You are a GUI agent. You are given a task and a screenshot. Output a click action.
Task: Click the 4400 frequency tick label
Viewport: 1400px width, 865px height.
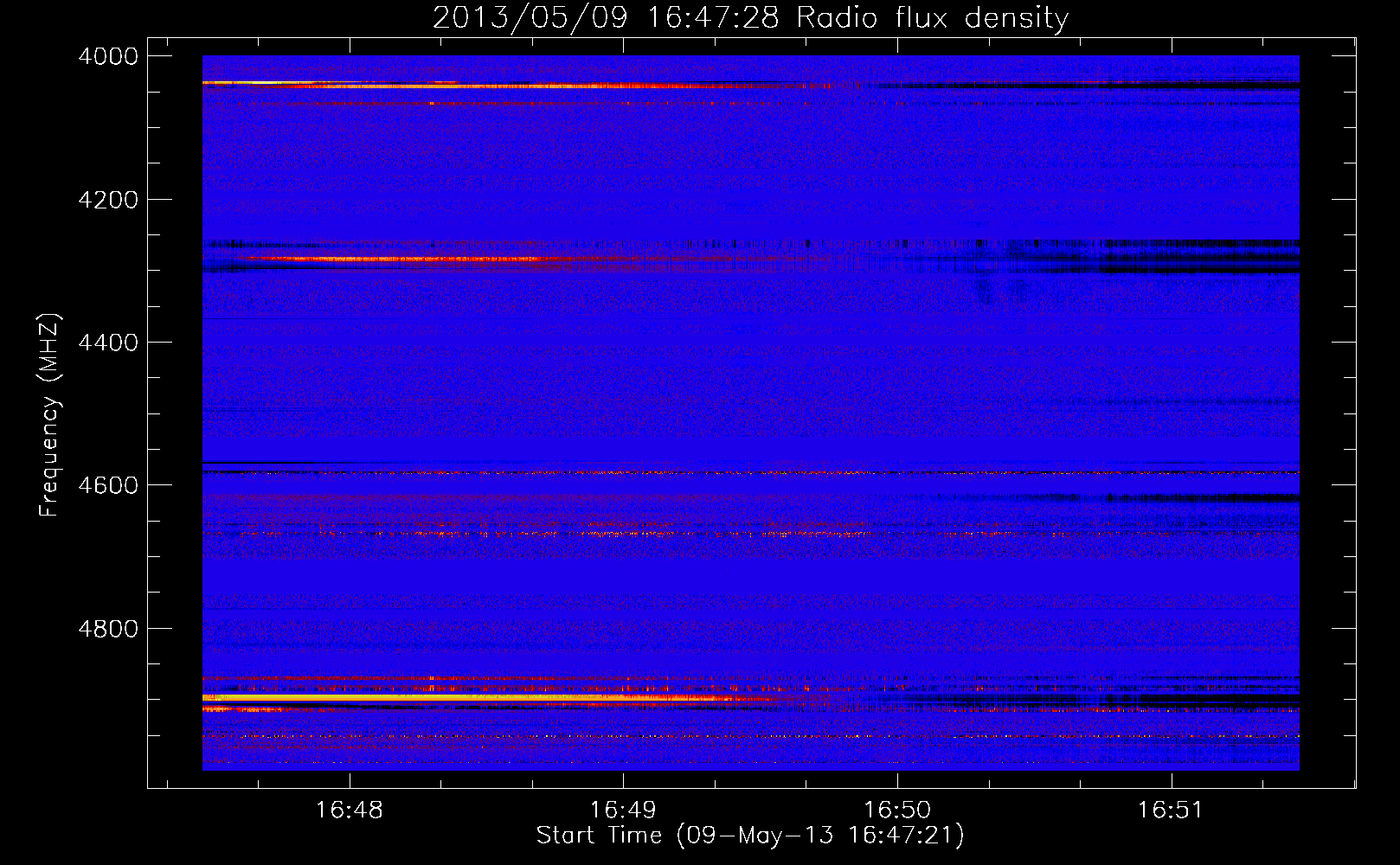[108, 343]
